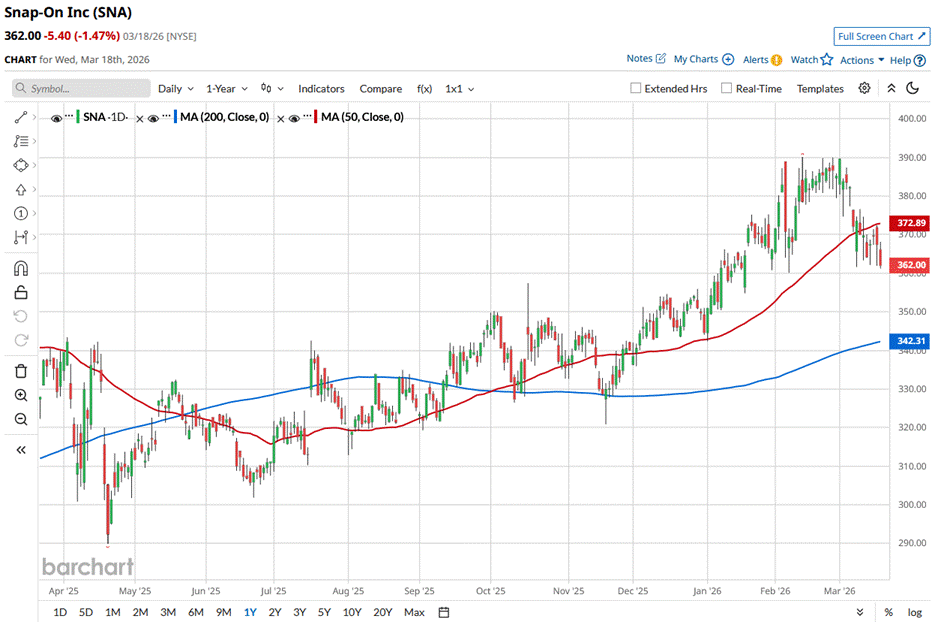Enable the Extended Hrs checkbox
This screenshot has height=622, width=935.
coord(636,88)
